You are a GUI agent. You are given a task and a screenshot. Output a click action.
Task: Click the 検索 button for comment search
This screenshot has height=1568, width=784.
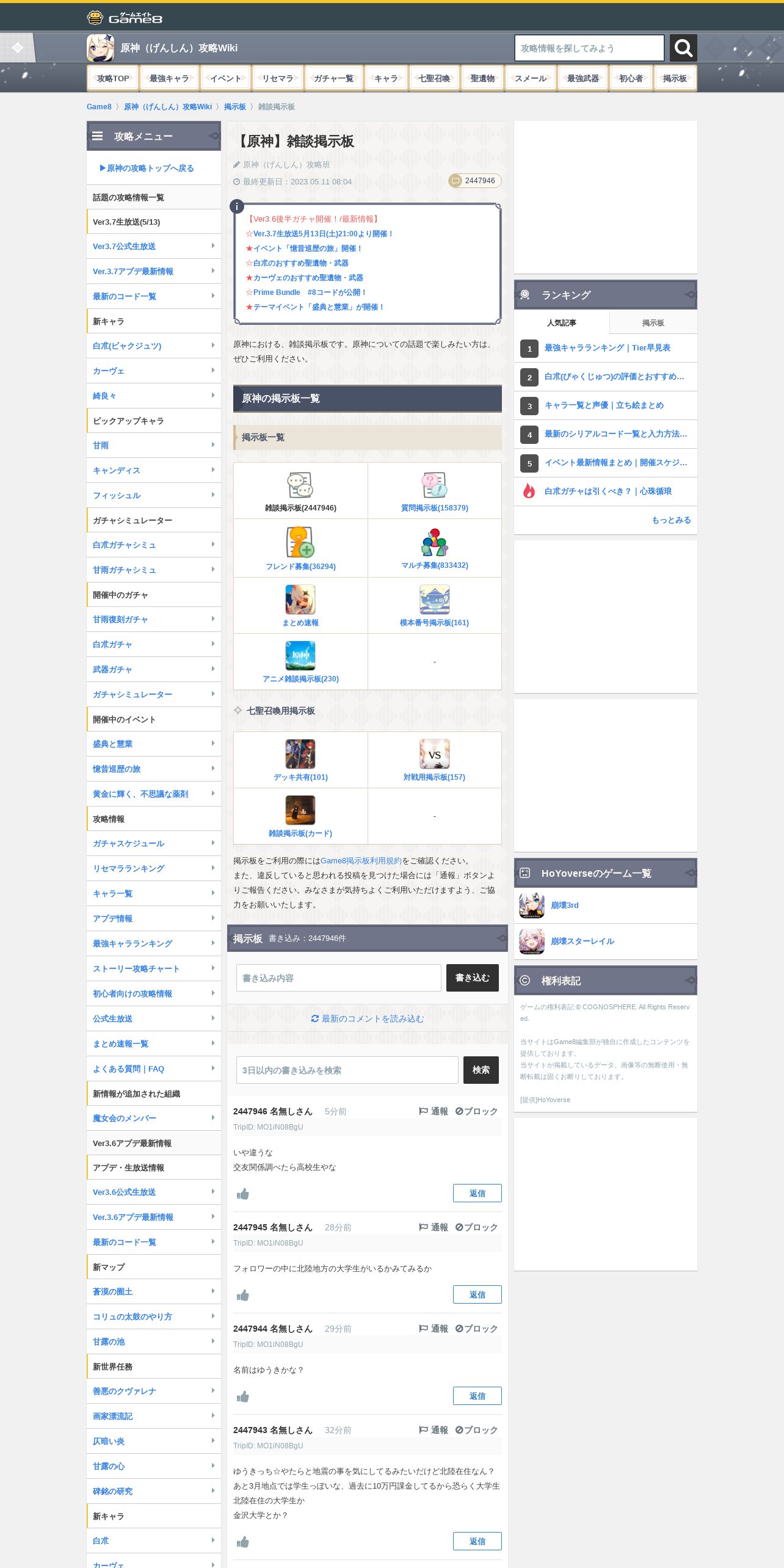pyautogui.click(x=481, y=1070)
